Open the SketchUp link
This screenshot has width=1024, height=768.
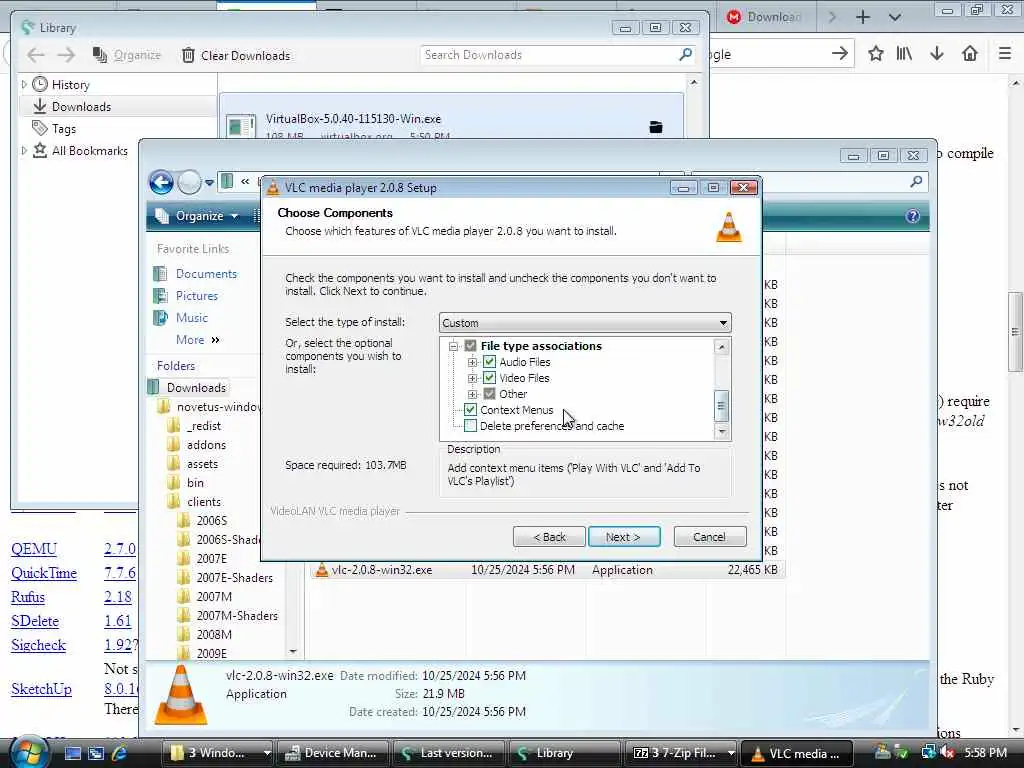41,690
